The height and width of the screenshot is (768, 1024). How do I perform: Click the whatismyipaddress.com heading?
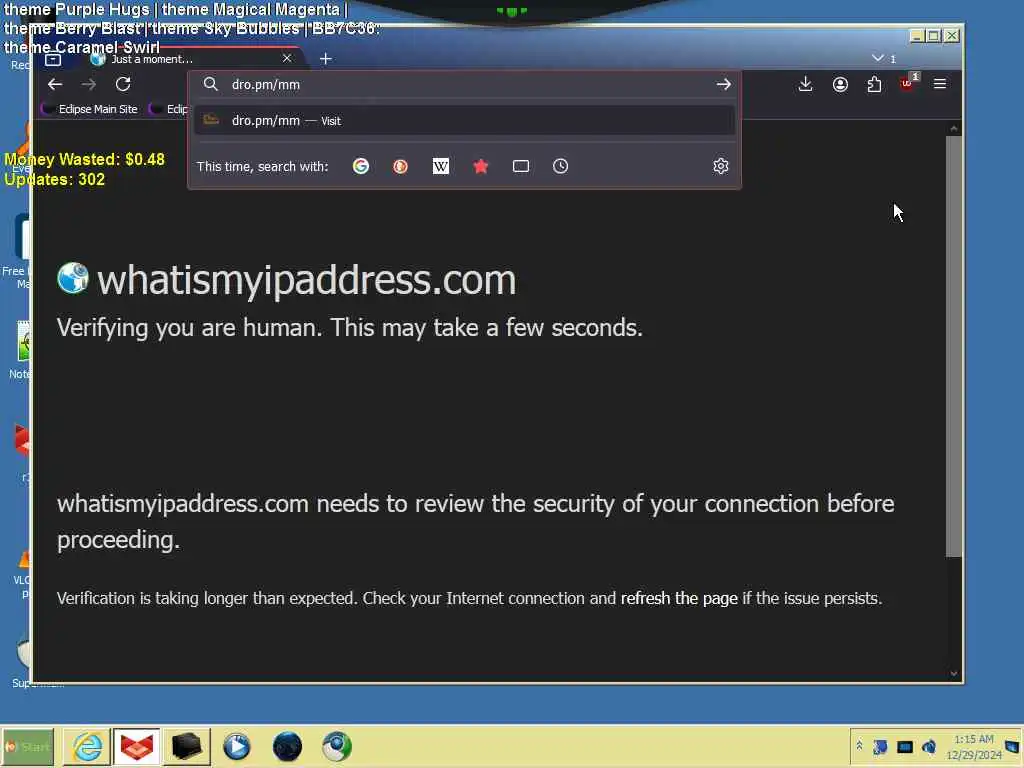(x=306, y=280)
